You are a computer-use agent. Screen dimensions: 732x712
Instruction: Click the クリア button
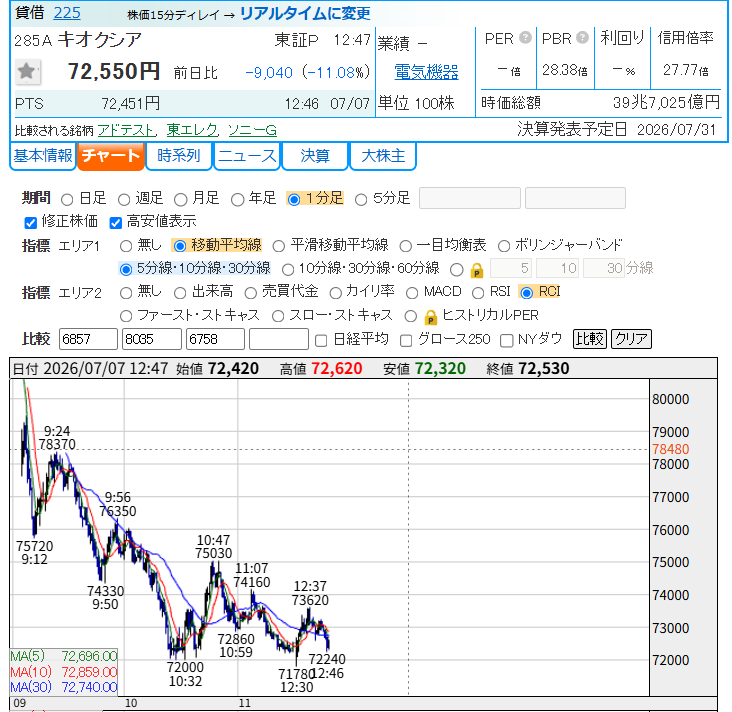coord(631,339)
